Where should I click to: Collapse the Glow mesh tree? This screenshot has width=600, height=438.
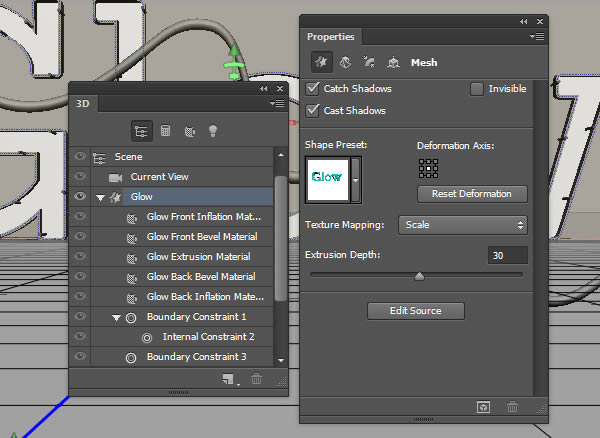click(100, 198)
